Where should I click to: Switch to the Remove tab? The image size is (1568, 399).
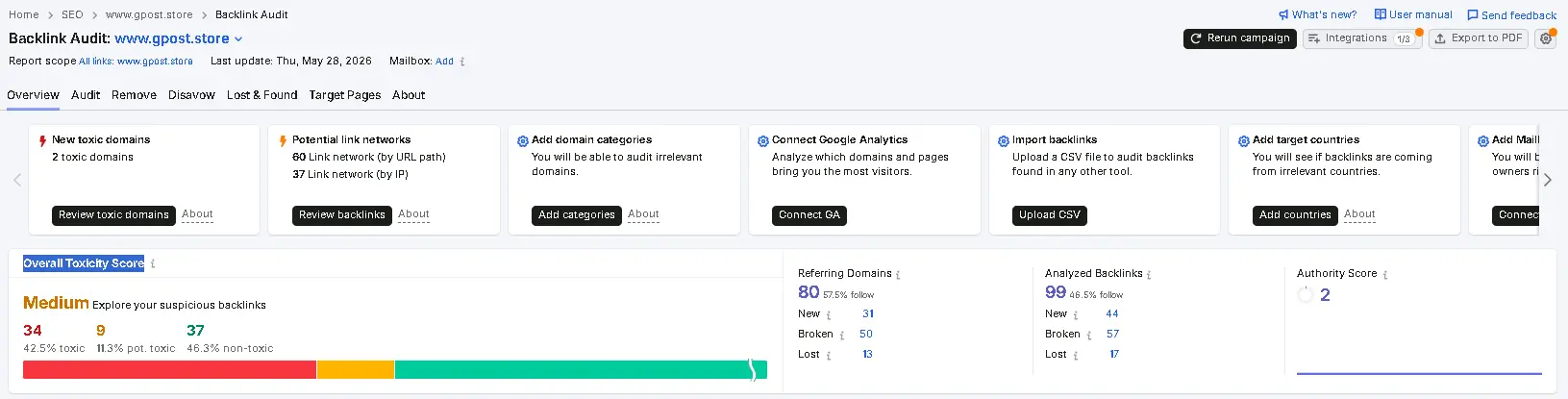tap(134, 95)
